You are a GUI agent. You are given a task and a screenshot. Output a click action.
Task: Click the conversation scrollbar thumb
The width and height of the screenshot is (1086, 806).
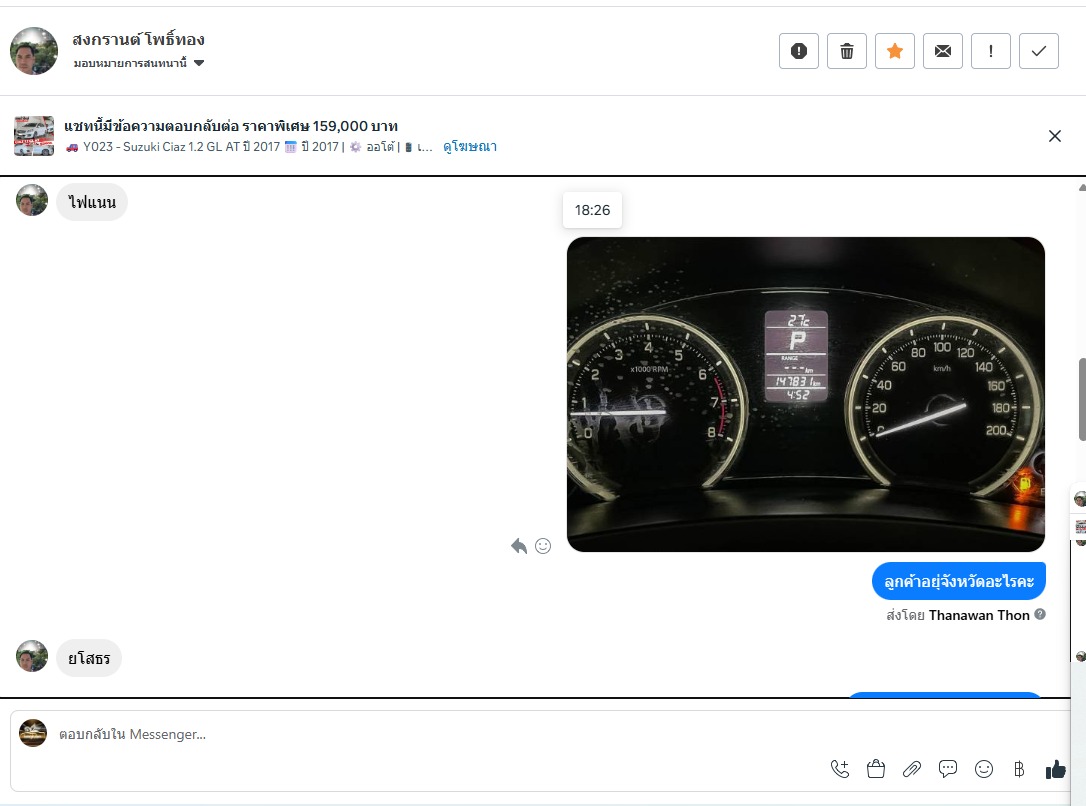coord(1082,399)
